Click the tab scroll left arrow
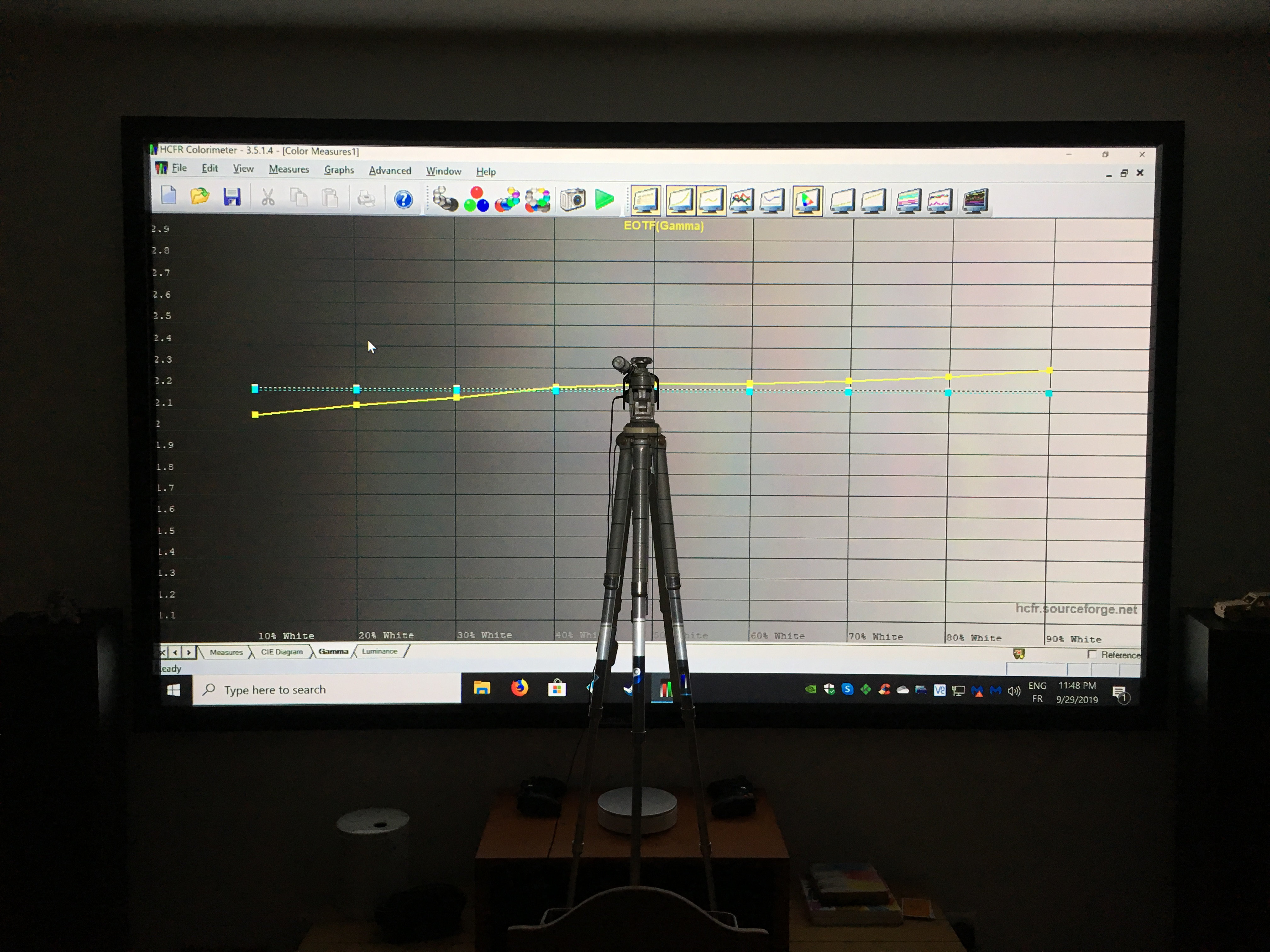The width and height of the screenshot is (1270, 952). click(x=176, y=653)
